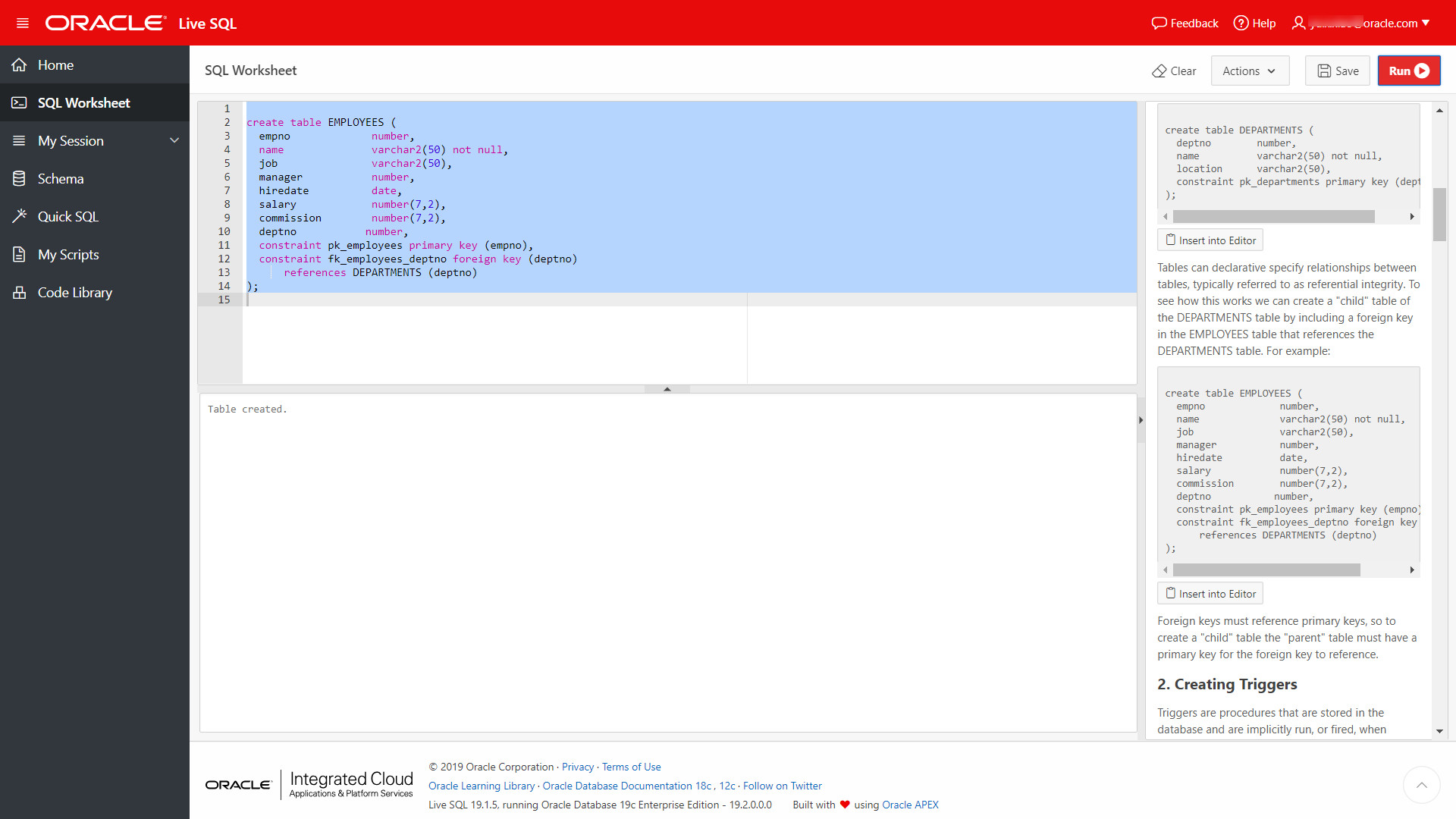Run the SQL statement
1456x819 pixels.
(x=1408, y=71)
